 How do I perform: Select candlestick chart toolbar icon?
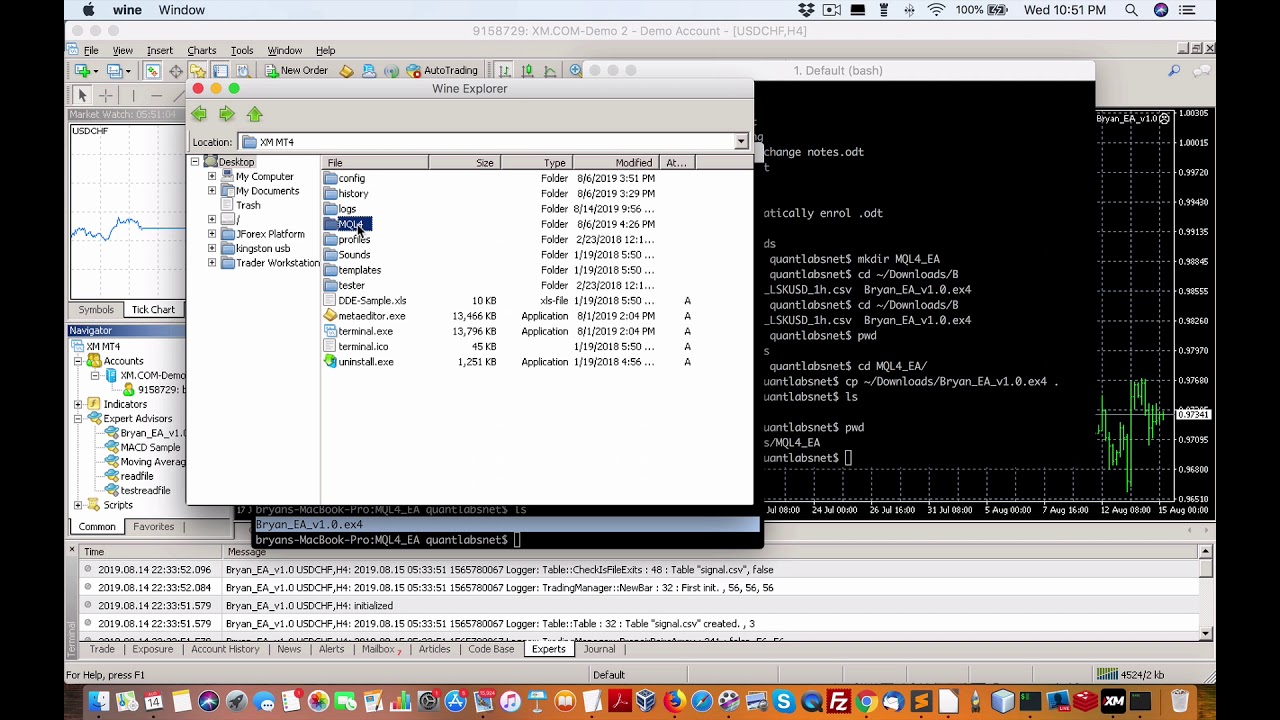(527, 71)
